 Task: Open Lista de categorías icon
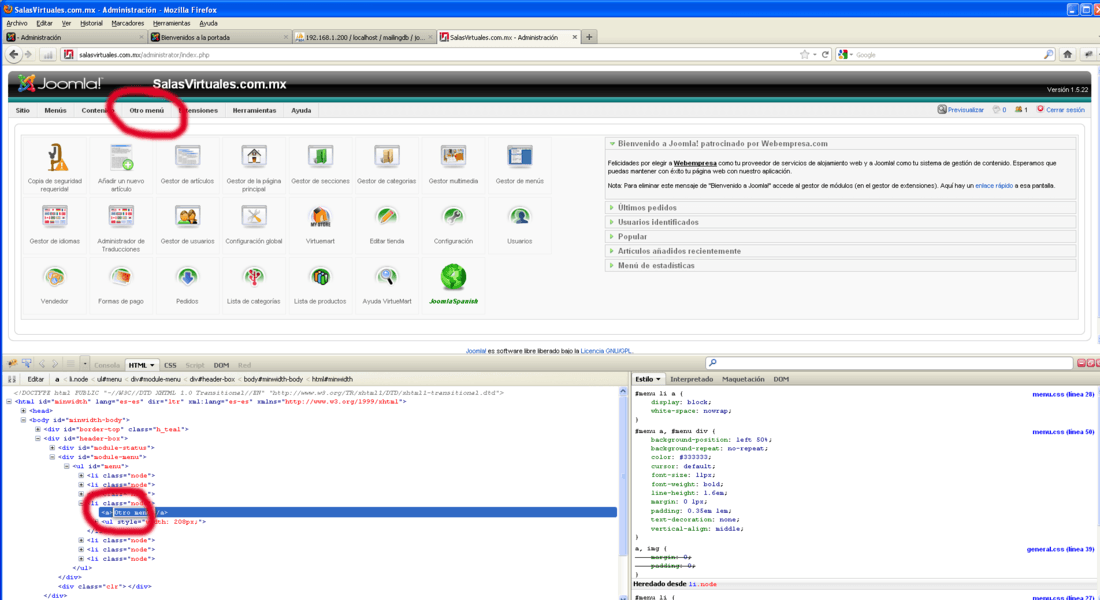pyautogui.click(x=254, y=276)
